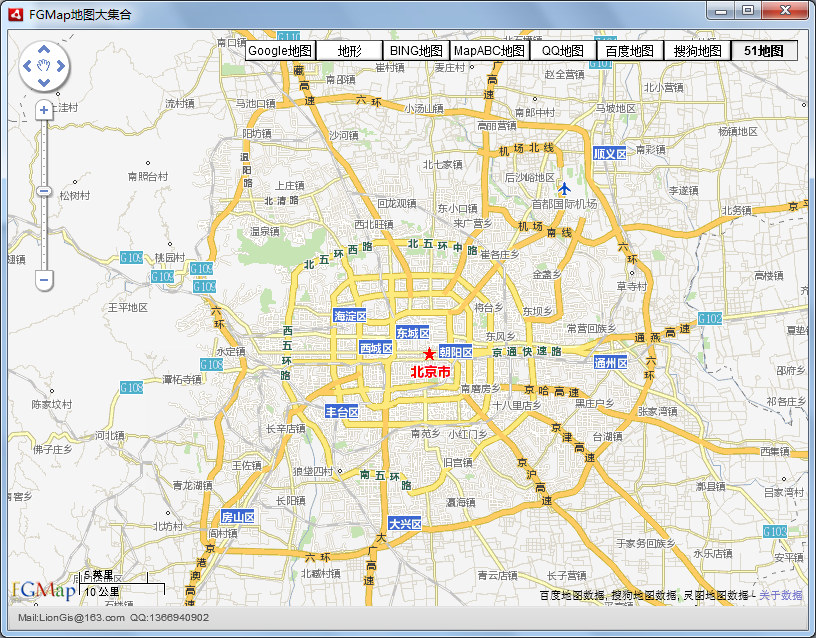The image size is (816, 638).
Task: Click the 北七家镇 town label
Action: pyautogui.click(x=443, y=164)
